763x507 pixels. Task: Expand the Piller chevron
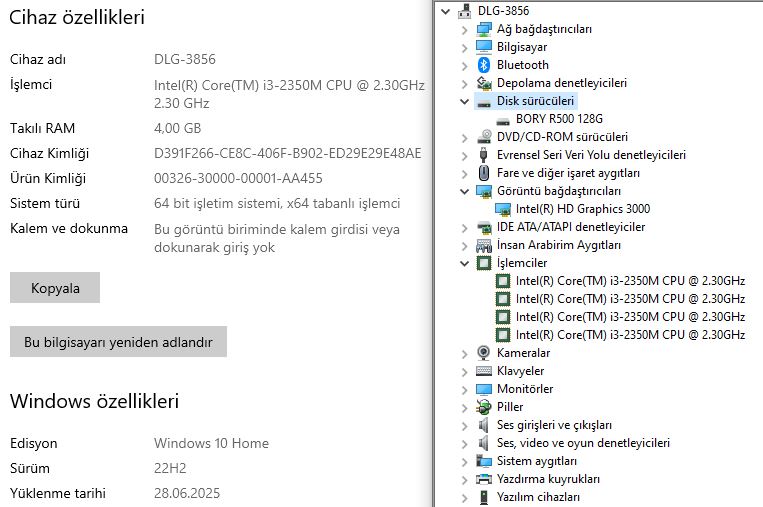pyautogui.click(x=465, y=408)
